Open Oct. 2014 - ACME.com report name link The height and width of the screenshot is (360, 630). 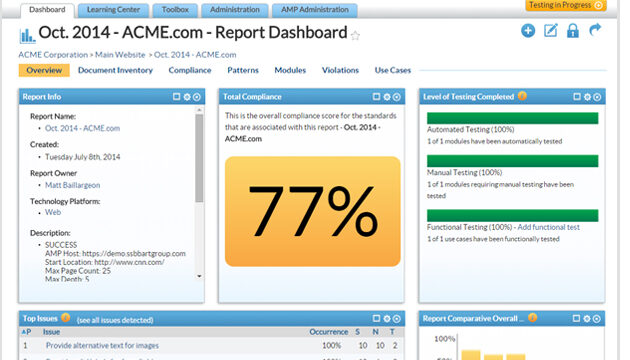click(x=82, y=128)
